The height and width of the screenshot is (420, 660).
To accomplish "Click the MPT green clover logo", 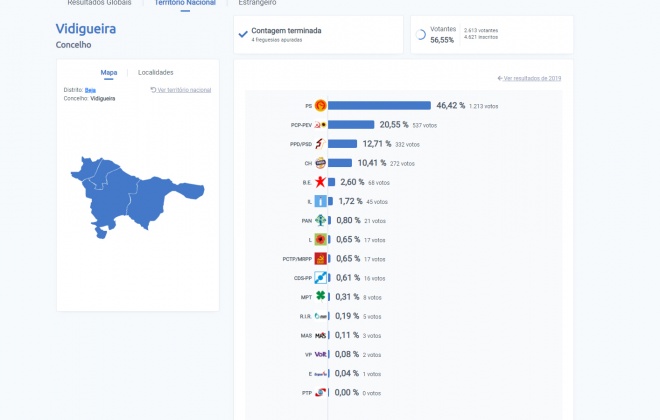I will point(320,296).
